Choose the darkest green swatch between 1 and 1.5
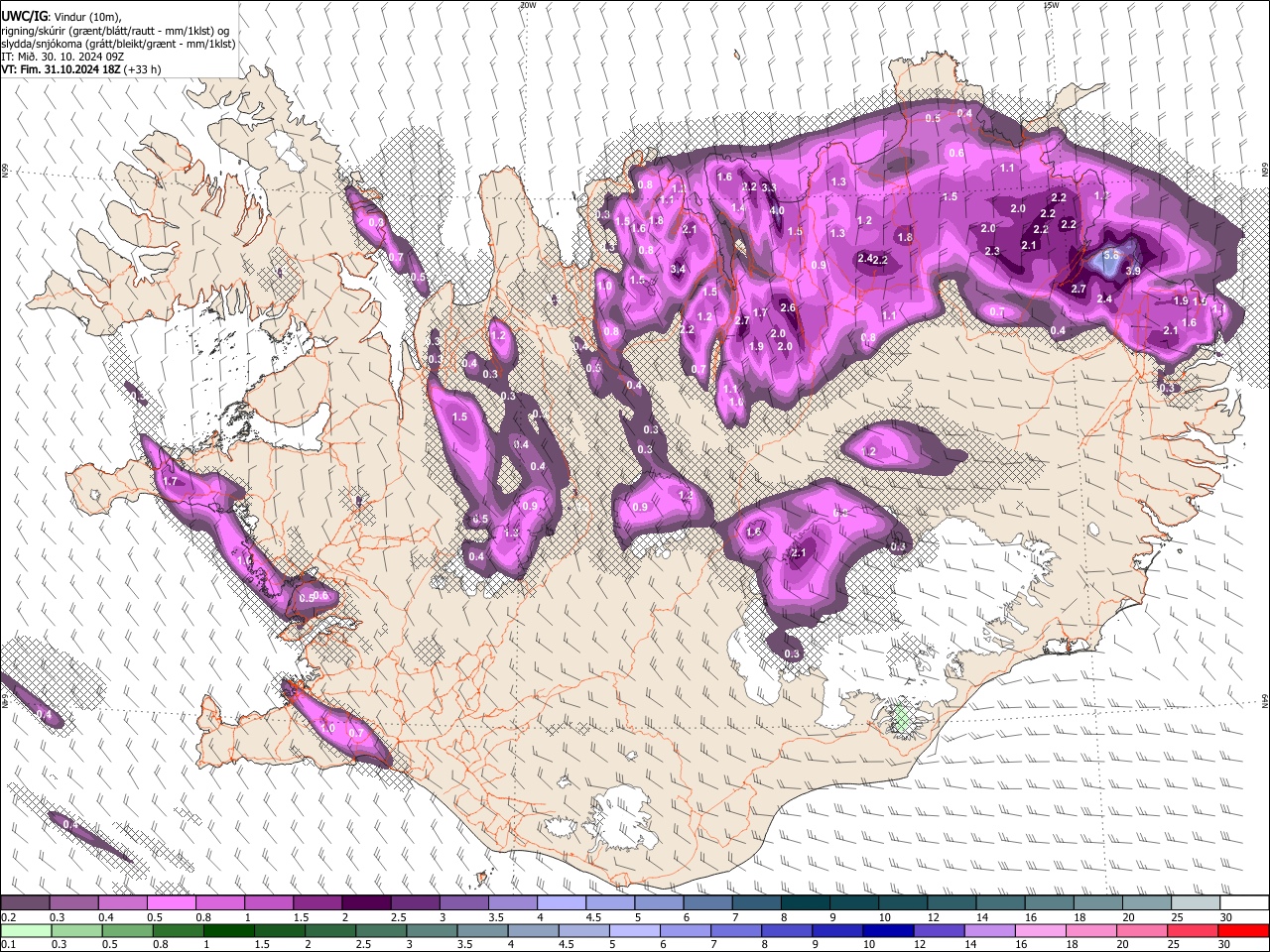Image resolution: width=1270 pixels, height=952 pixels. (227, 930)
